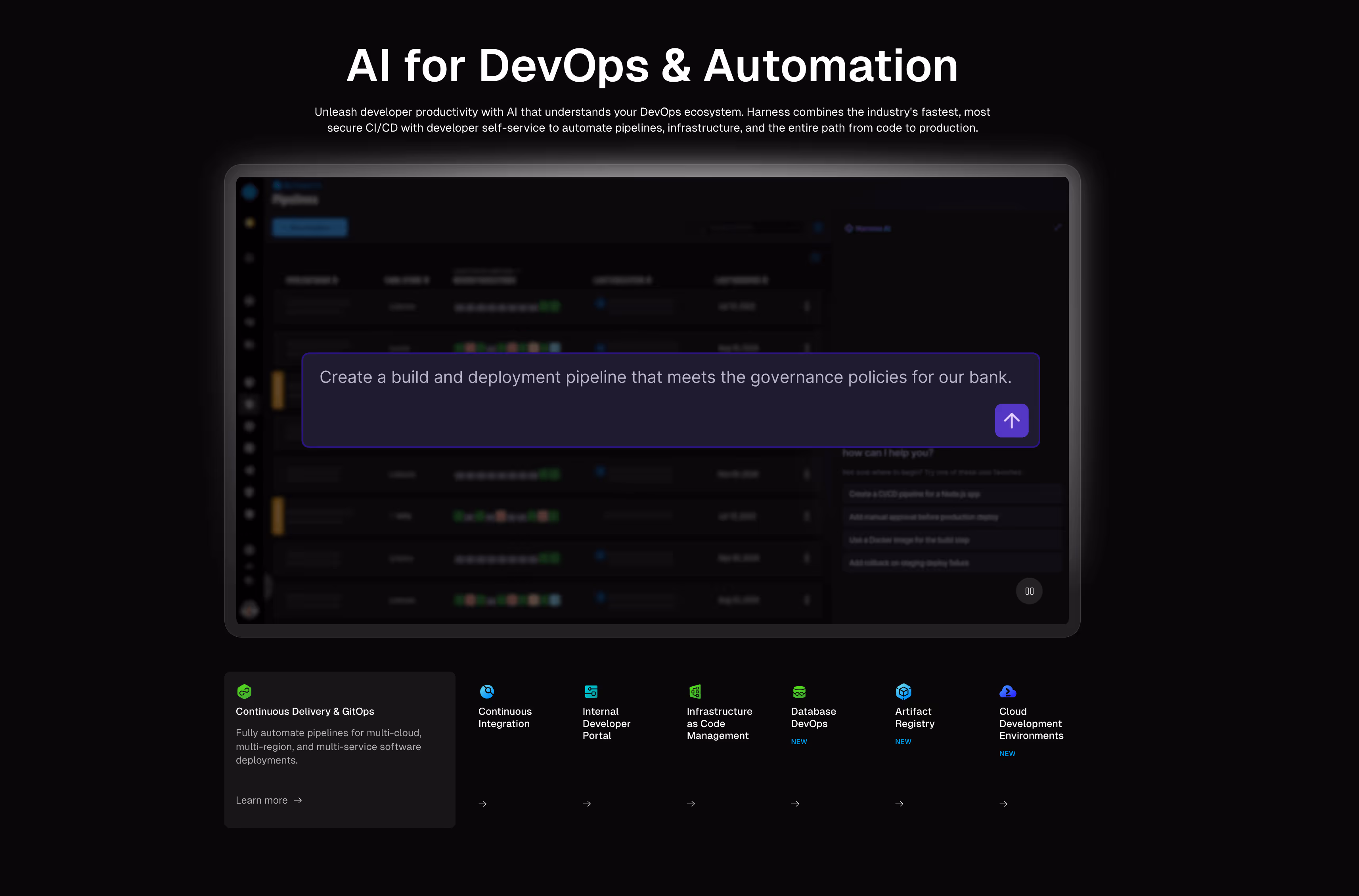Click the Infrastructure as Code Management icon

tap(695, 691)
